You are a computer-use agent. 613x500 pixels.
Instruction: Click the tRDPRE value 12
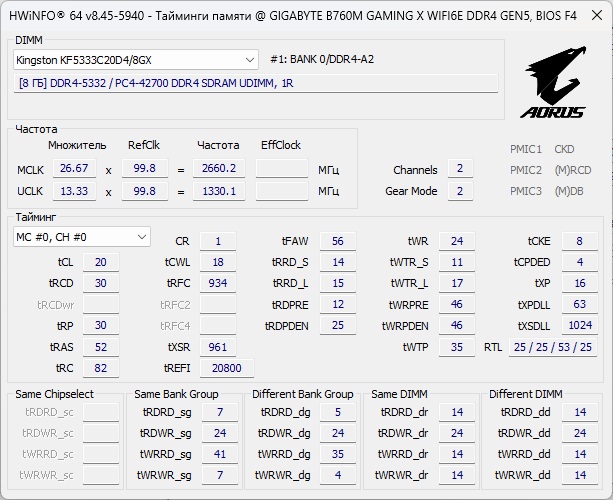point(338,305)
